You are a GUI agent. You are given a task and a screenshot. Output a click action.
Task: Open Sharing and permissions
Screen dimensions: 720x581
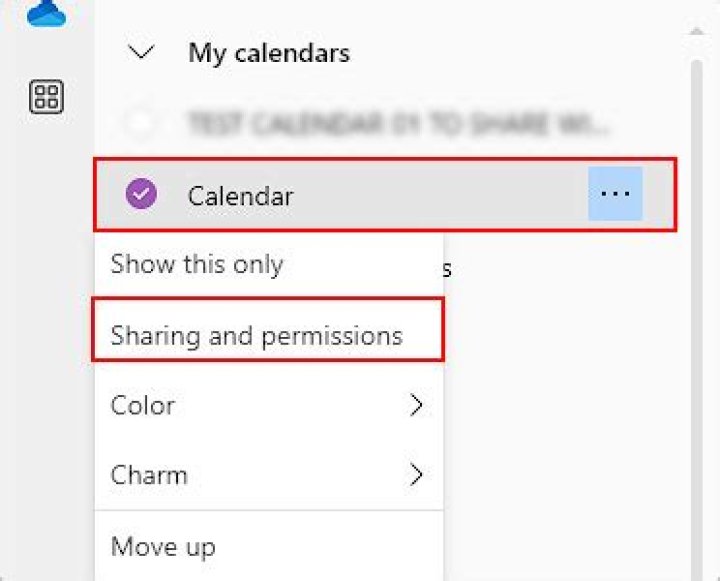click(x=257, y=335)
